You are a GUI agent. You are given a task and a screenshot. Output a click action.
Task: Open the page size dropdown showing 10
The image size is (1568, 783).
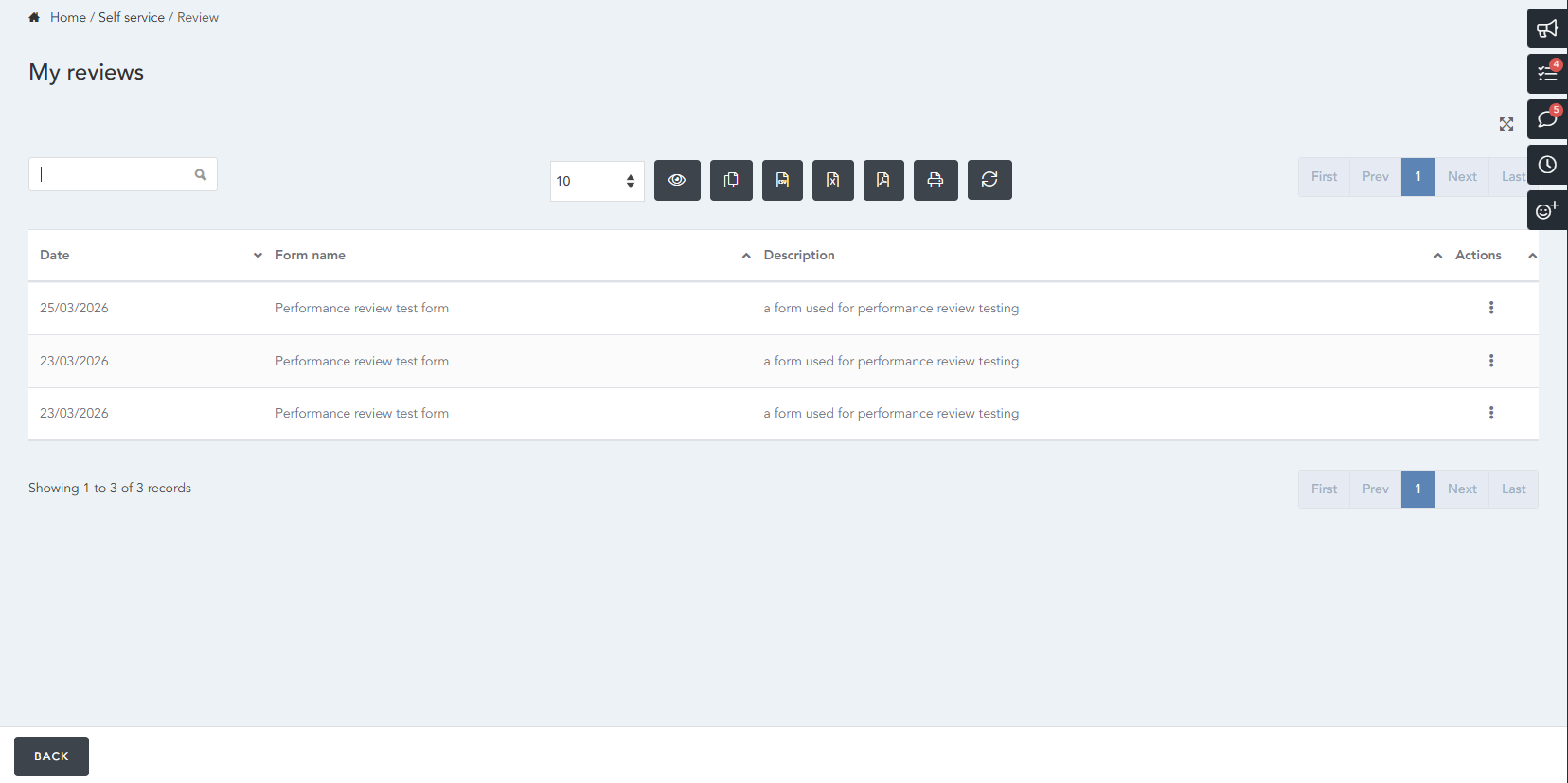[597, 181]
